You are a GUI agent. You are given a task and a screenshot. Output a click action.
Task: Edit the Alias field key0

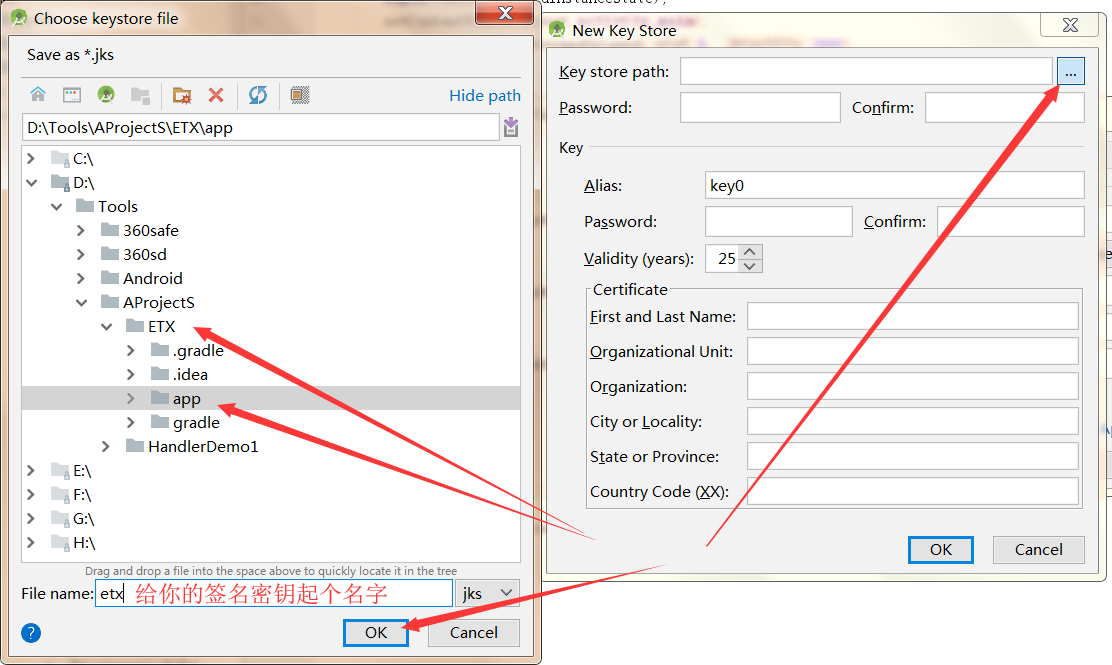[x=894, y=185]
